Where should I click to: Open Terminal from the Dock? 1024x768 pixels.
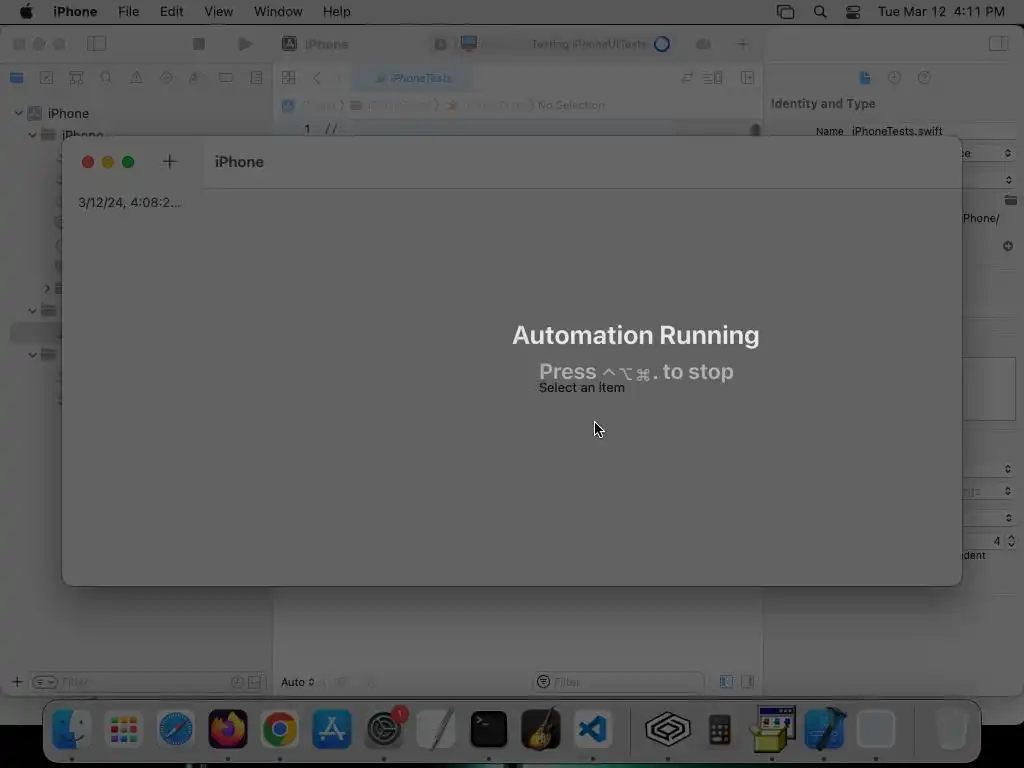point(488,729)
